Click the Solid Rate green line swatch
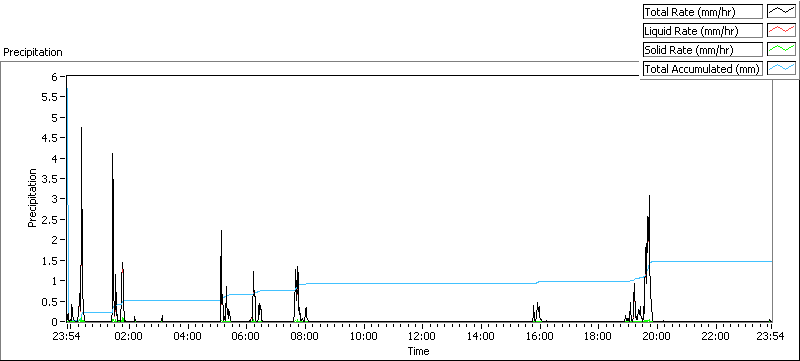 [782, 49]
